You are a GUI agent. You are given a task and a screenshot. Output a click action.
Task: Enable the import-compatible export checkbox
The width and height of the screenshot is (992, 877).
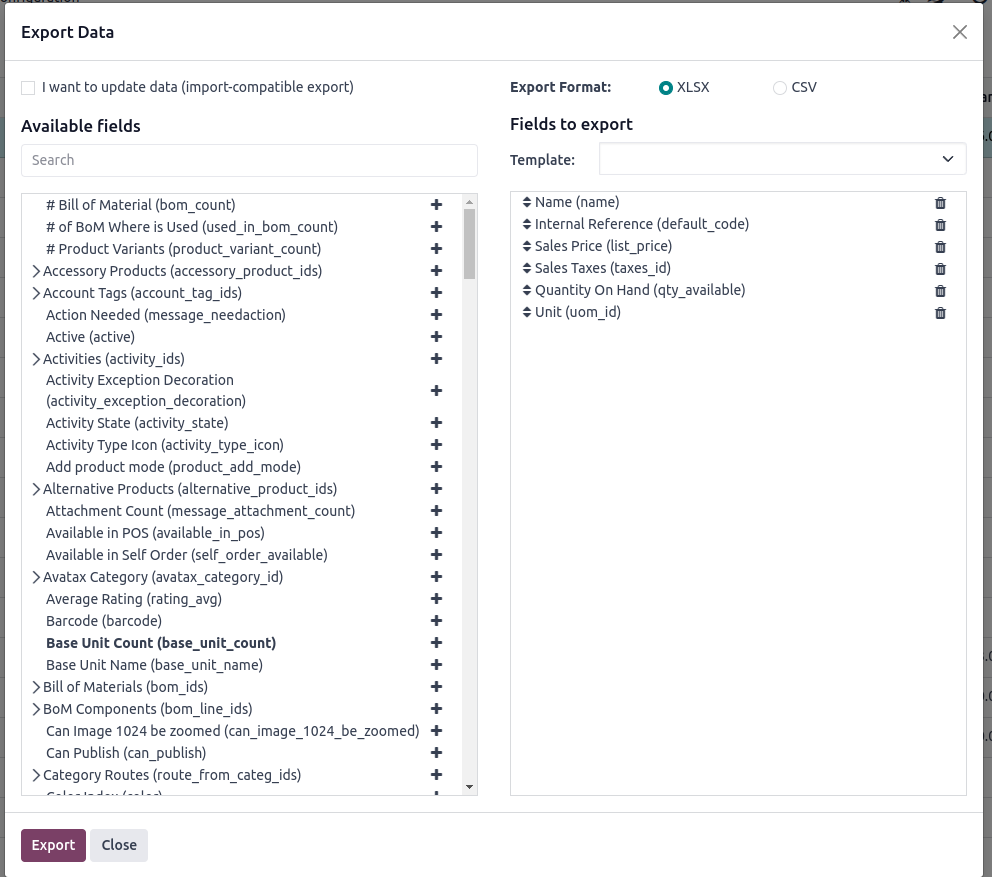click(x=28, y=88)
